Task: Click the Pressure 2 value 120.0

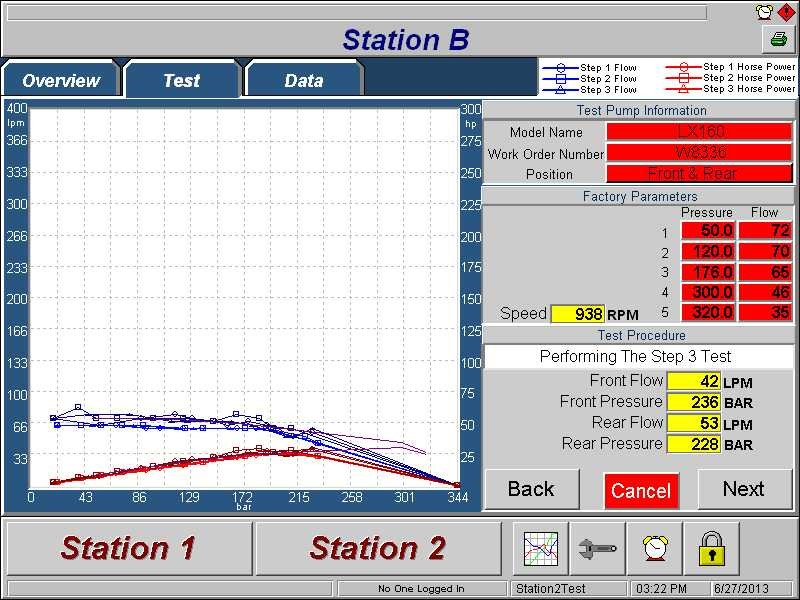Action: coord(708,251)
